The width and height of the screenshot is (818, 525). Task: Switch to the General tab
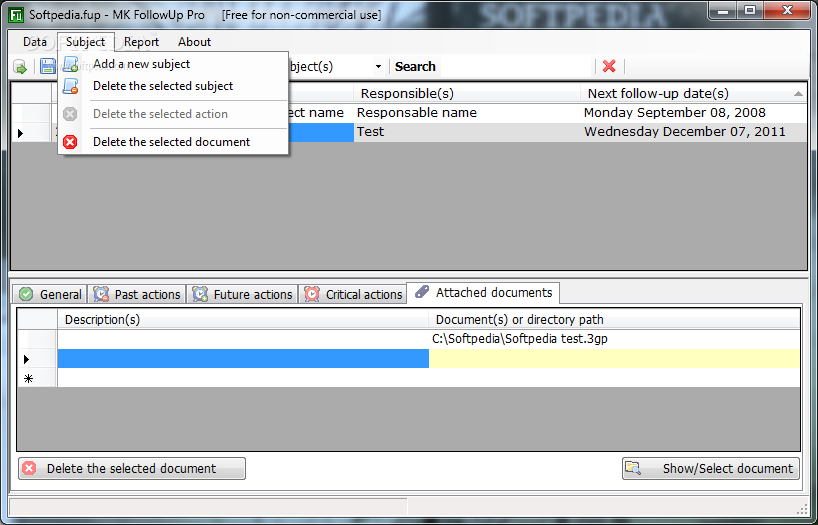(50, 294)
